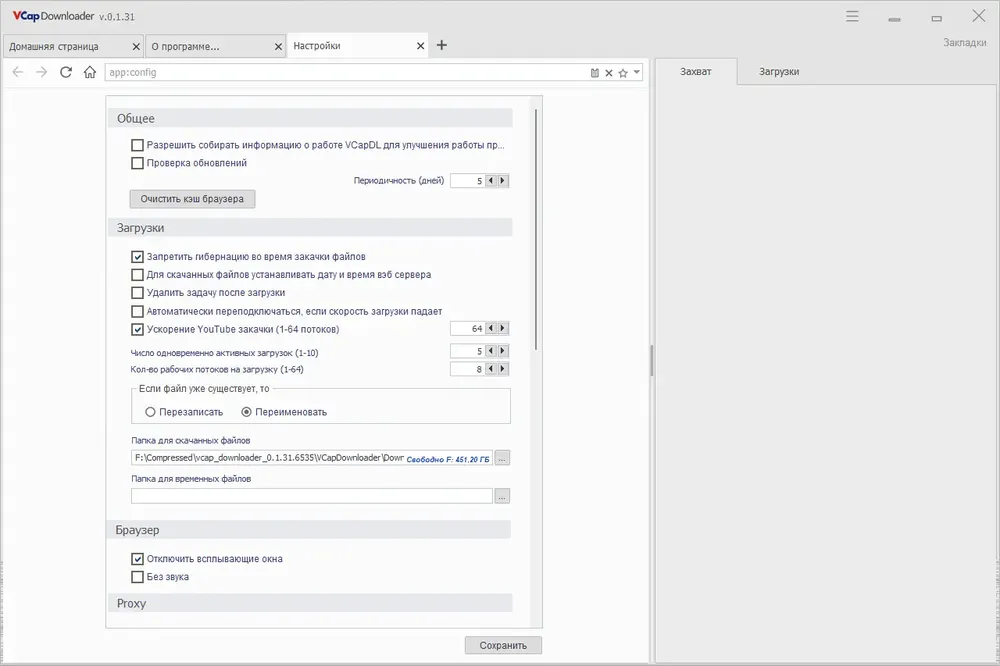Close the О программе tab
Image resolution: width=1000 pixels, height=666 pixels.
click(x=278, y=47)
